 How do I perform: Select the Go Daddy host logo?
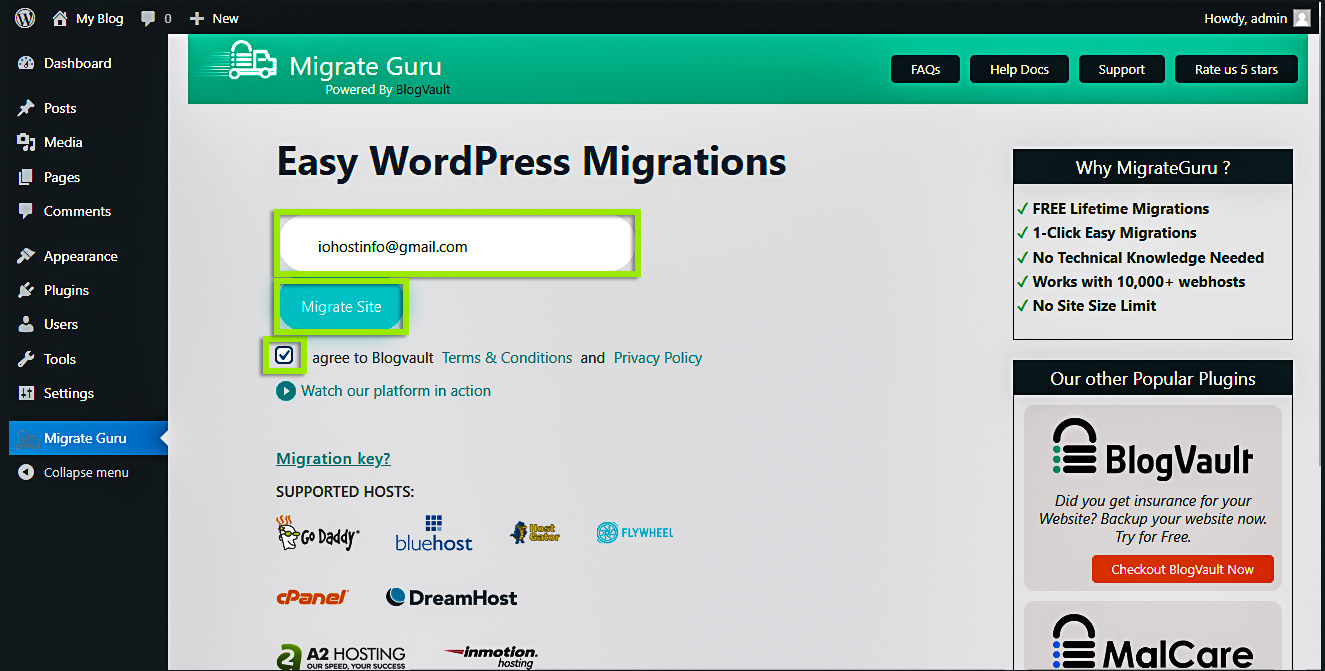click(317, 532)
